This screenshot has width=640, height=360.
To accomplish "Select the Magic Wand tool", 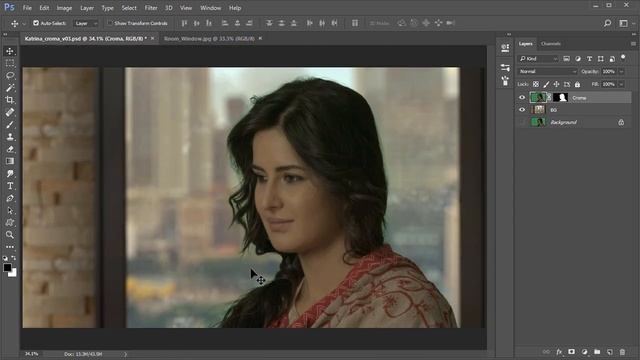I will pos(10,88).
